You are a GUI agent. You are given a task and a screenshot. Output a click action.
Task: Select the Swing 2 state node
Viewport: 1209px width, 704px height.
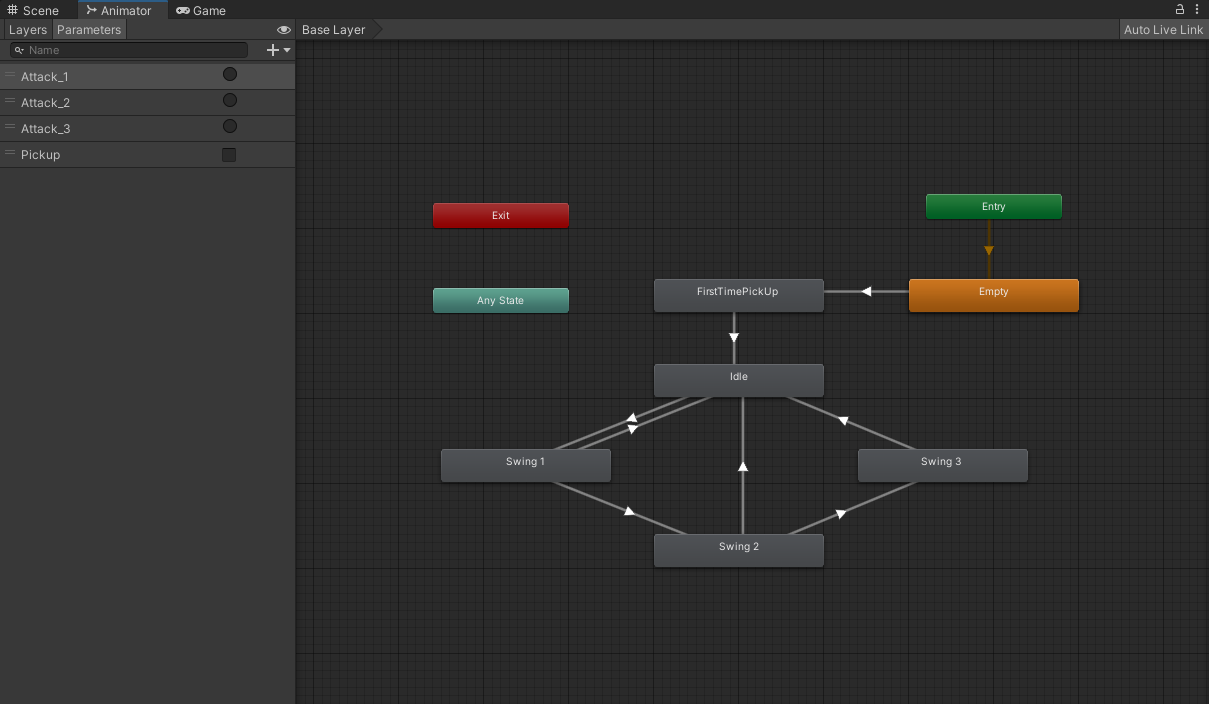(x=738, y=550)
